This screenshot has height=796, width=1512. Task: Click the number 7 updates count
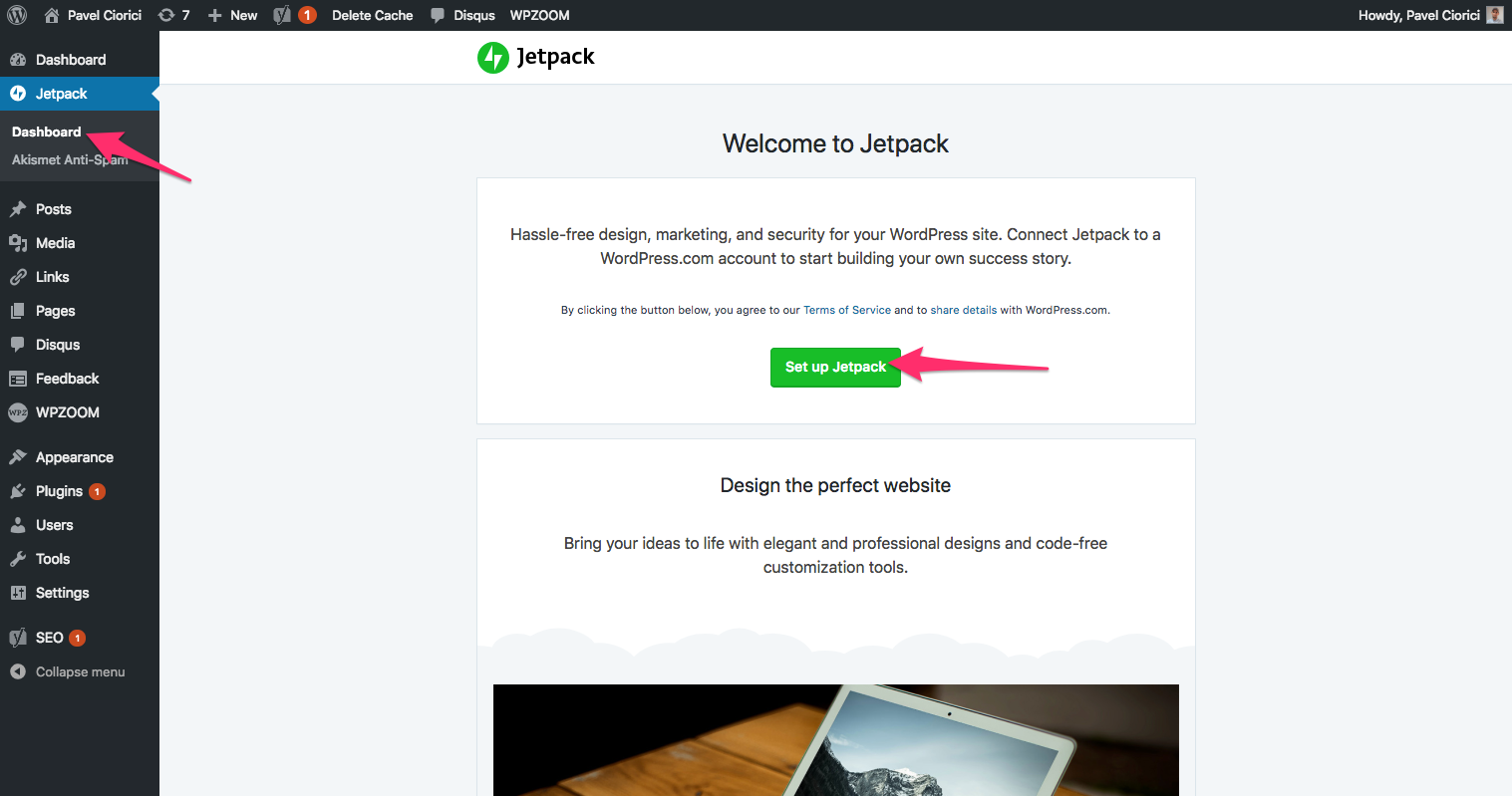click(185, 15)
